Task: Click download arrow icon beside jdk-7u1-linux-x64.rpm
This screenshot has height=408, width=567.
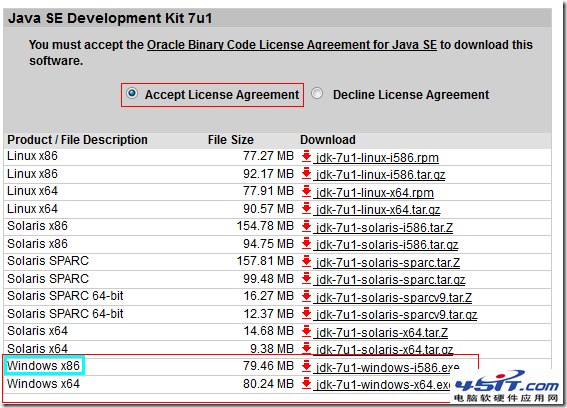Action: tap(306, 191)
